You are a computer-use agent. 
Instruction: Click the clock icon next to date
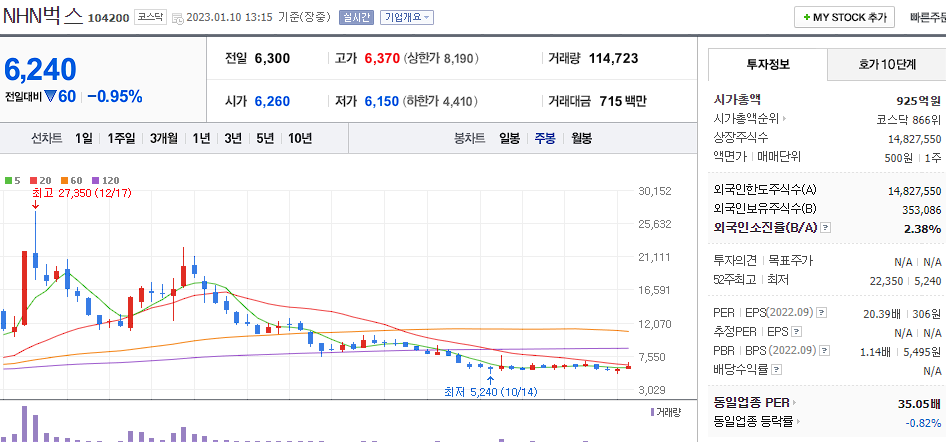coord(177,18)
